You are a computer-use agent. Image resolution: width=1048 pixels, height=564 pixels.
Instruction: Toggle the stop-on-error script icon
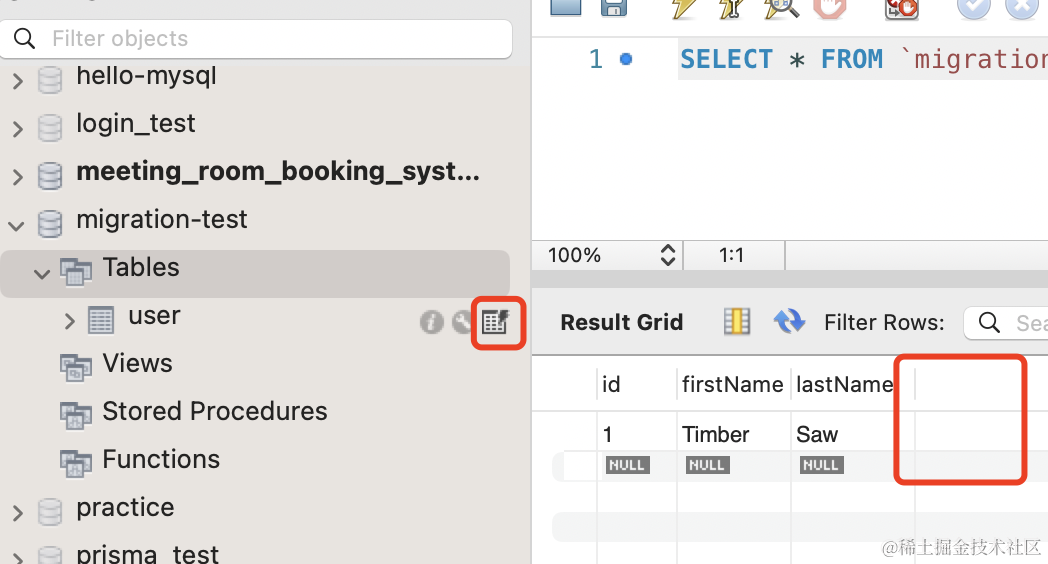[x=901, y=8]
